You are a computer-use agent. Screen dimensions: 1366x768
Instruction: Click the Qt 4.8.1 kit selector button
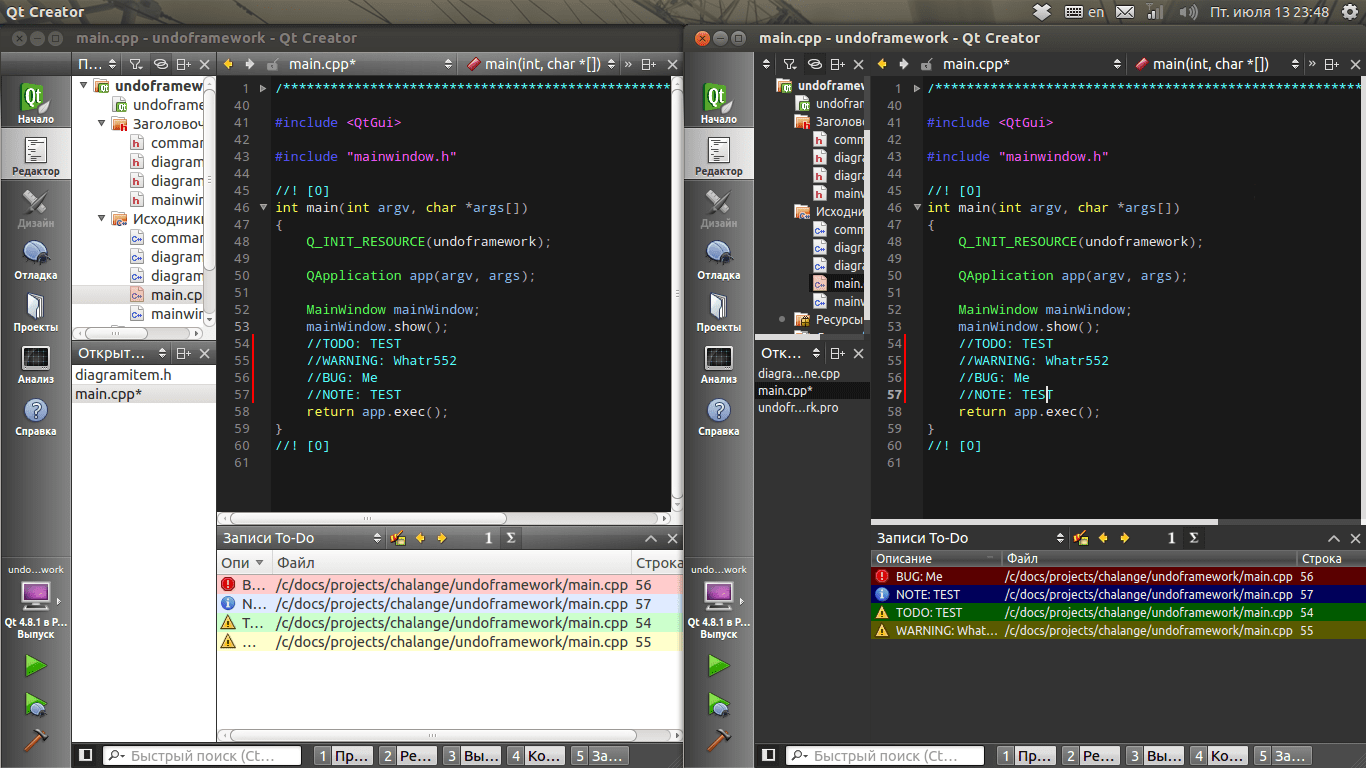click(x=36, y=600)
